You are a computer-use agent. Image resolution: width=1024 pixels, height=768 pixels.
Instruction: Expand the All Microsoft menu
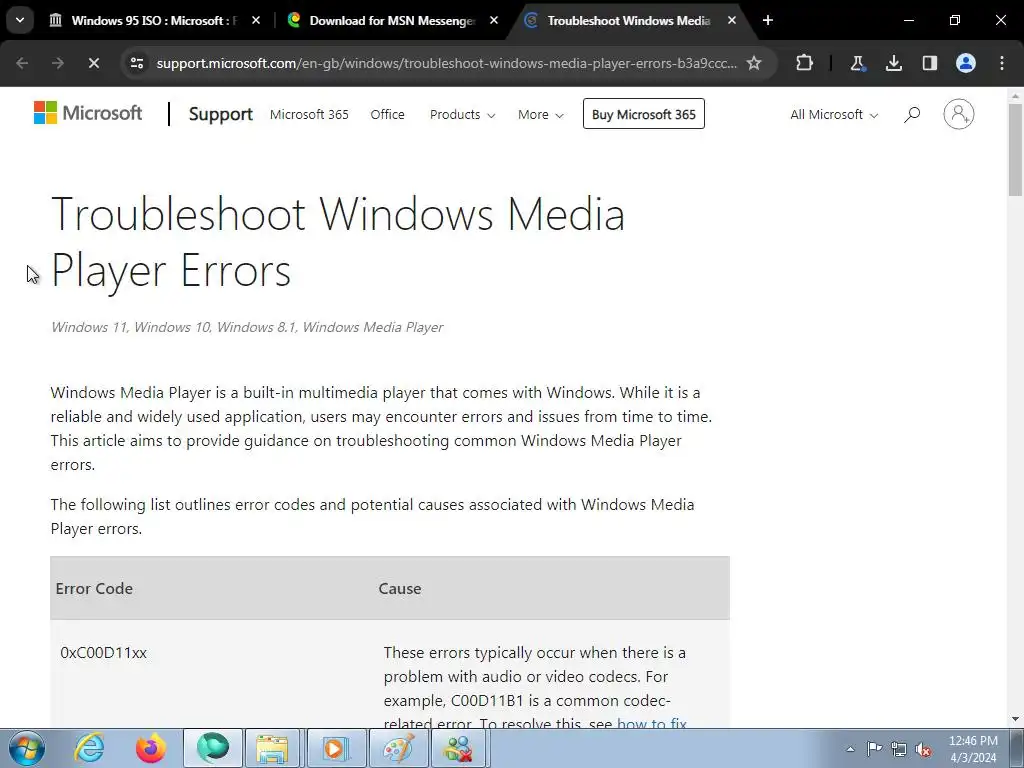pyautogui.click(x=834, y=114)
